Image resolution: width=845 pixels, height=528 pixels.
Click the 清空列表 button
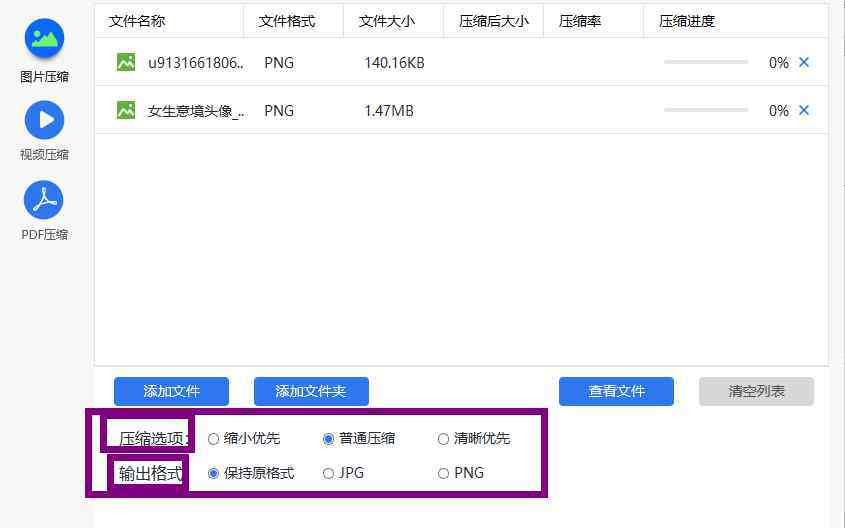[x=756, y=391]
